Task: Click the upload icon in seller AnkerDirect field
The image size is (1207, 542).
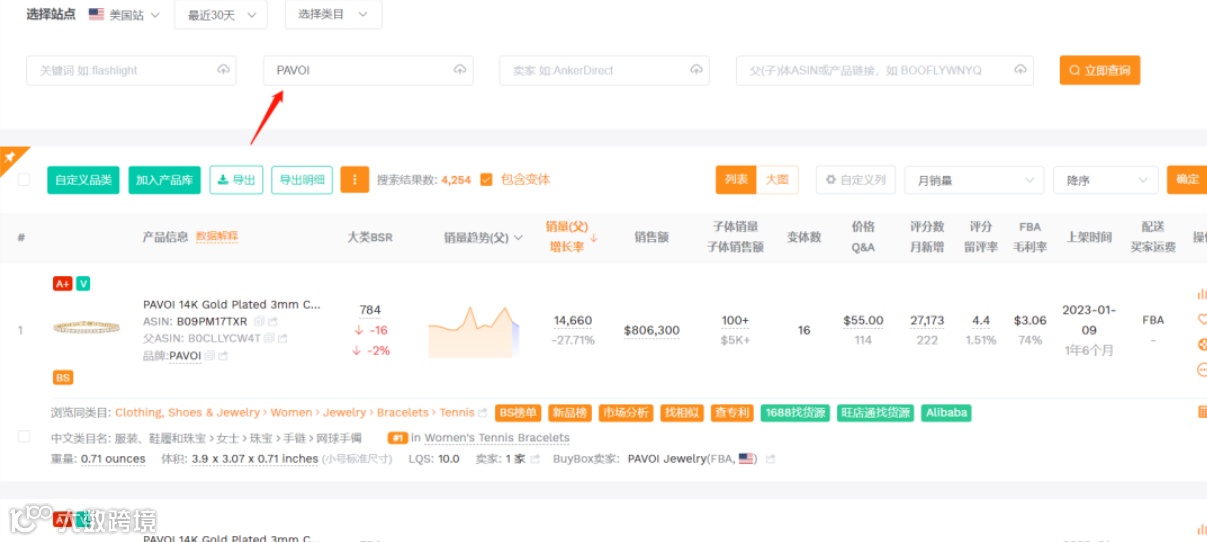Action: pos(696,70)
